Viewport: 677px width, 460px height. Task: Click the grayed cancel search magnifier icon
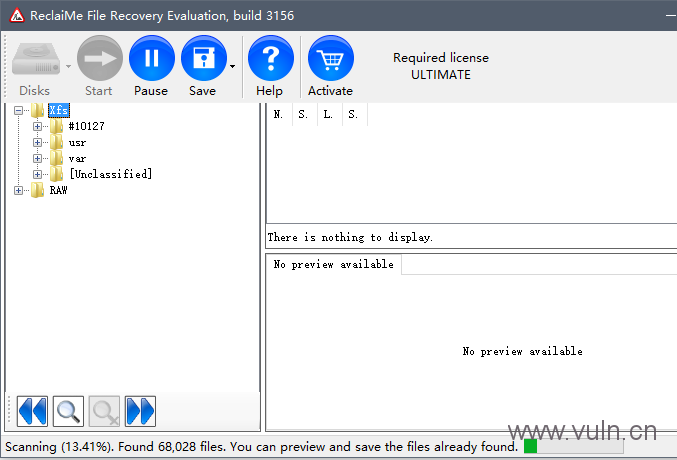(104, 411)
